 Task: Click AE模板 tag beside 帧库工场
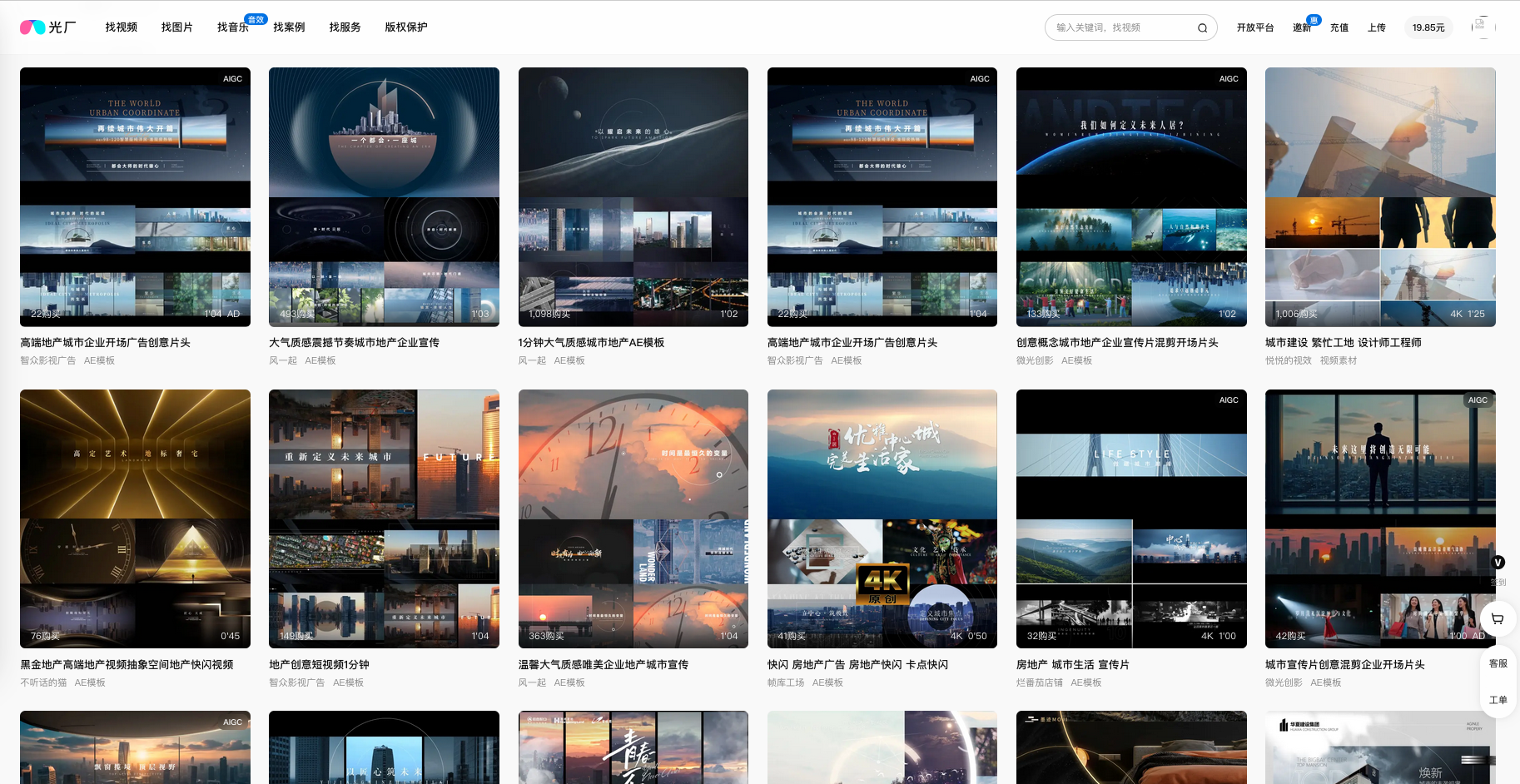(x=827, y=682)
